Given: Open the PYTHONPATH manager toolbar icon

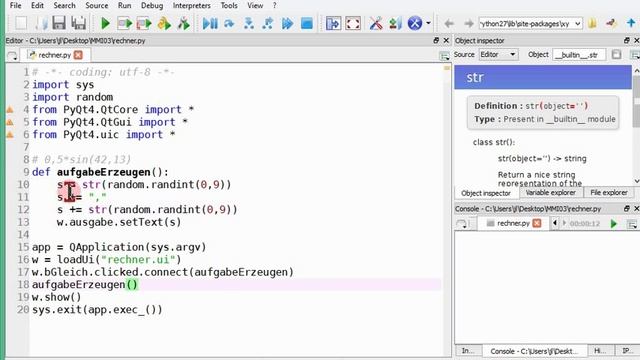Looking at the screenshot, I should (395, 23).
